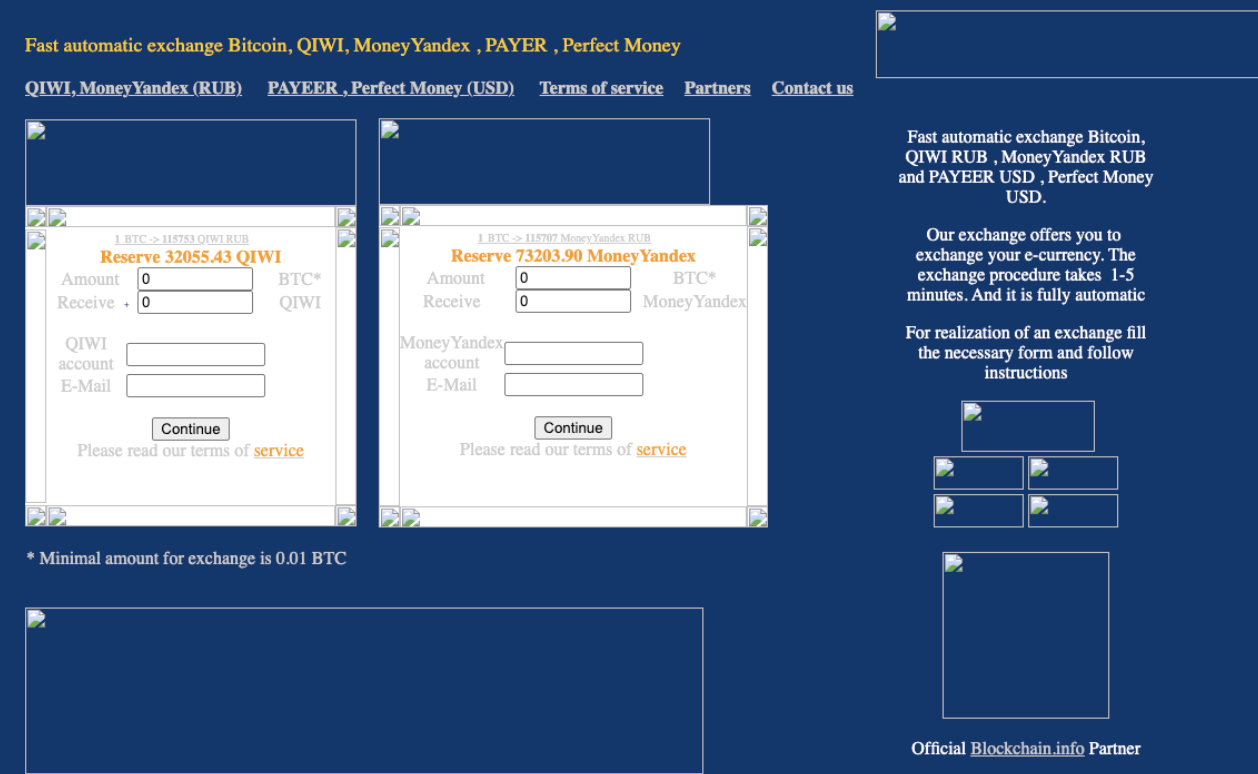Follow the Blockchain.info partner link
The image size is (1258, 774).
(x=1026, y=748)
